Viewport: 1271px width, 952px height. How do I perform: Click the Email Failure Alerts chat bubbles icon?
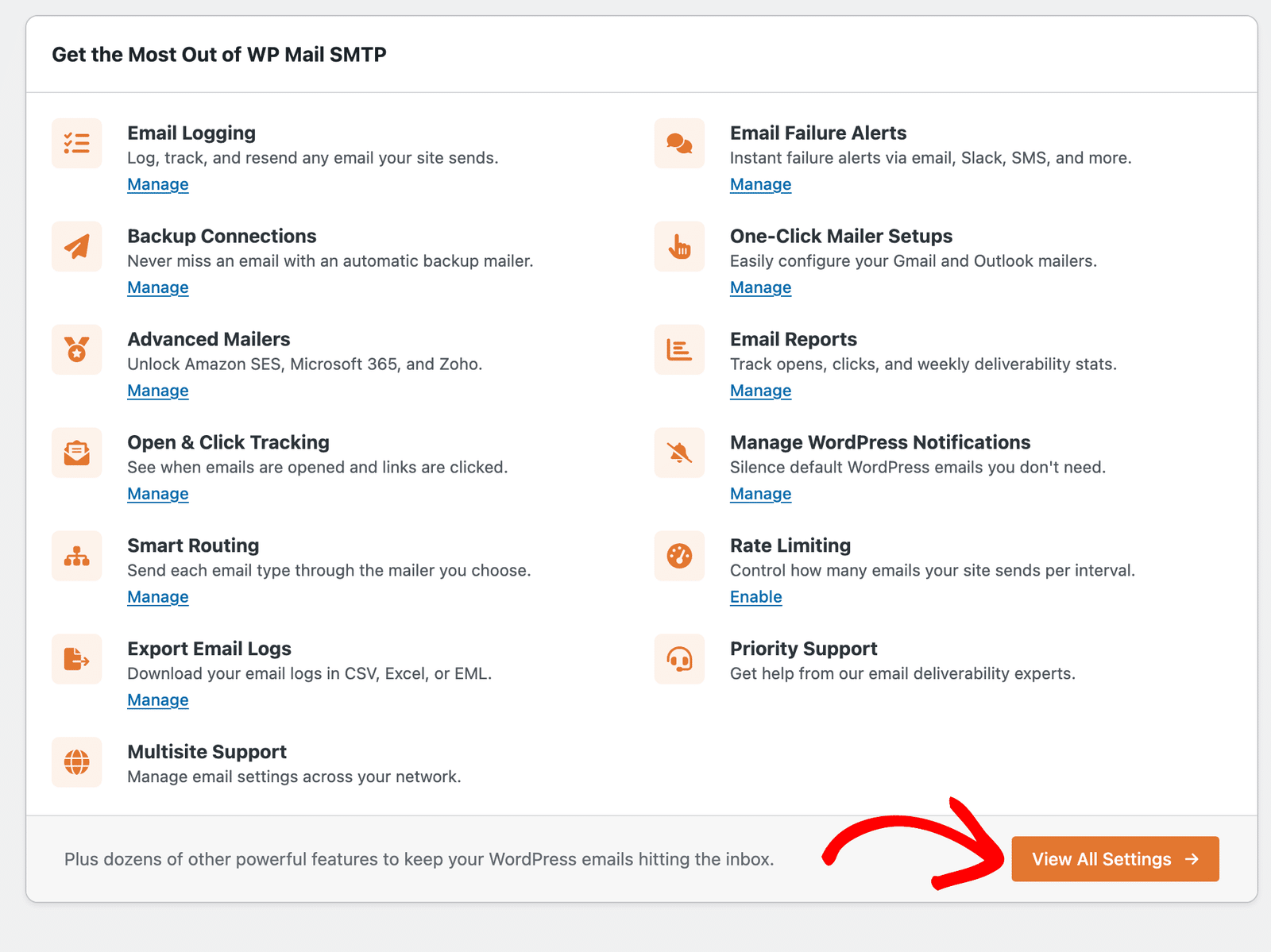pos(679,143)
